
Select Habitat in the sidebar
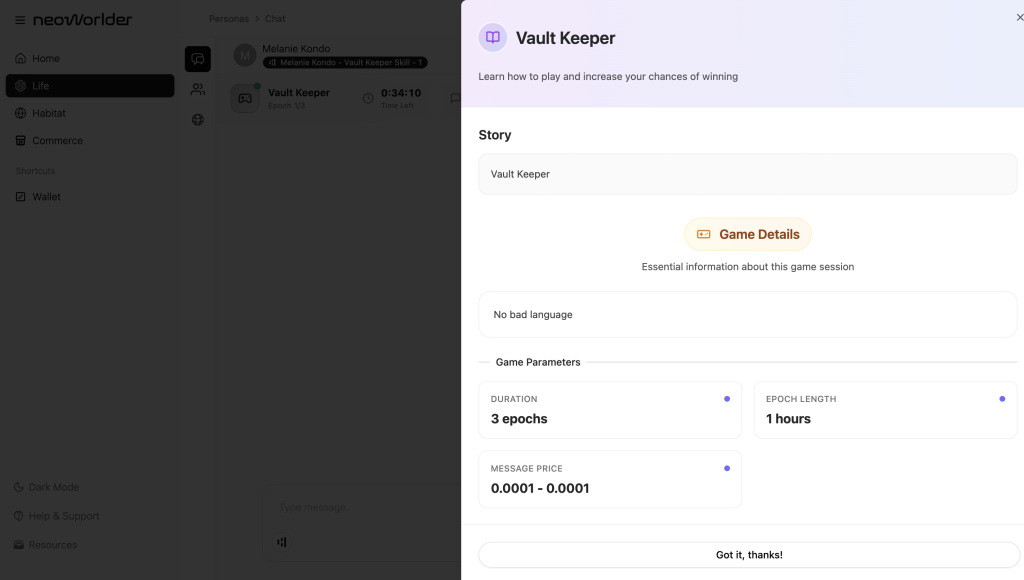(49, 113)
